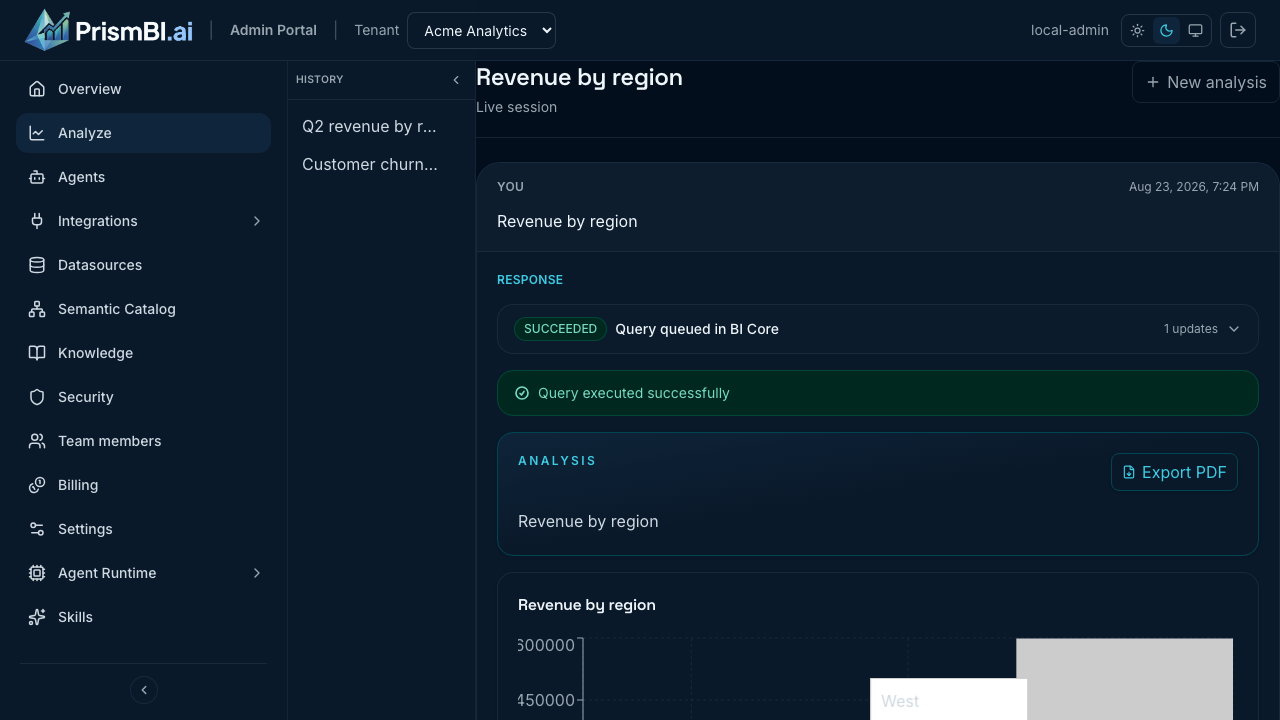
Task: Collapse the History panel
Action: (456, 79)
